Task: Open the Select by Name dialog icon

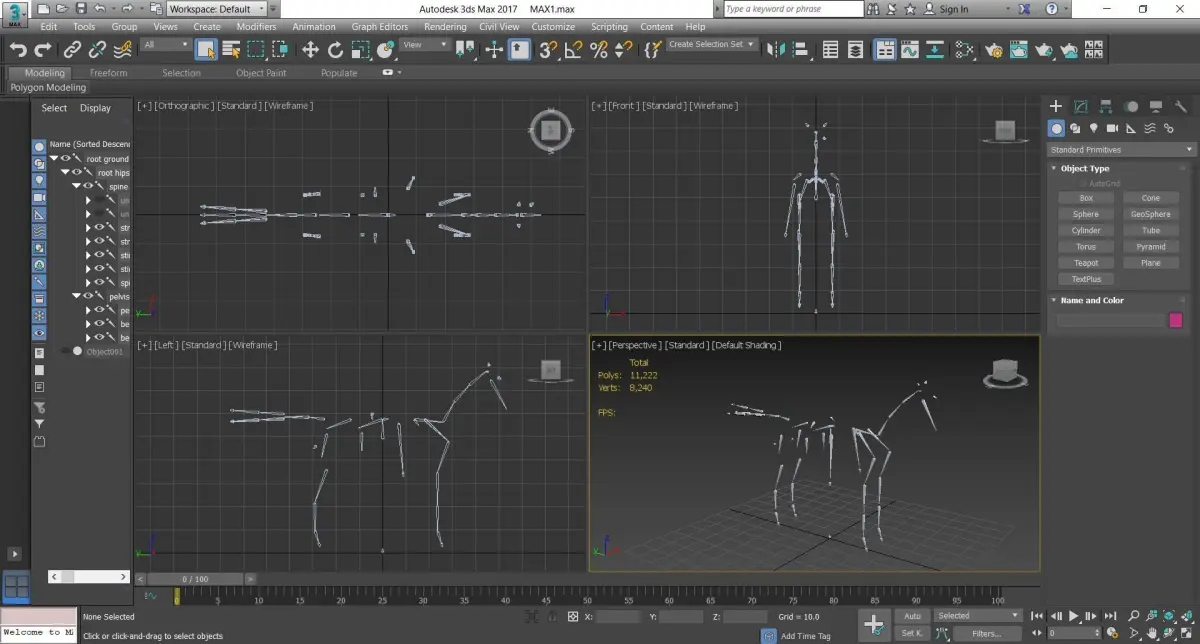Action: coord(231,49)
